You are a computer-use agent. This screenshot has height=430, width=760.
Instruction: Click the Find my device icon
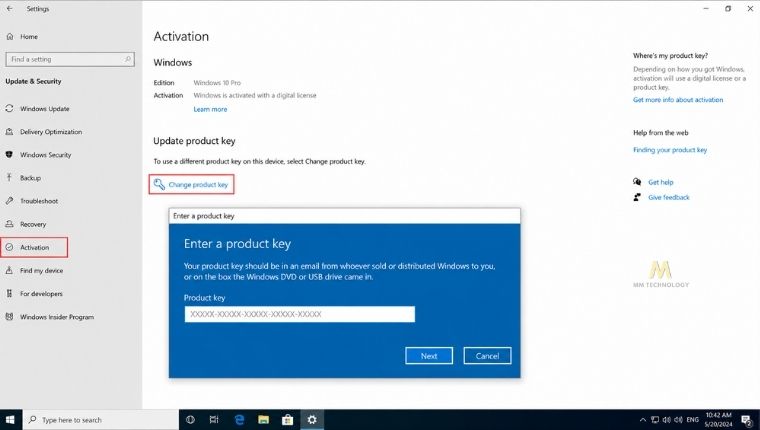coord(9,271)
